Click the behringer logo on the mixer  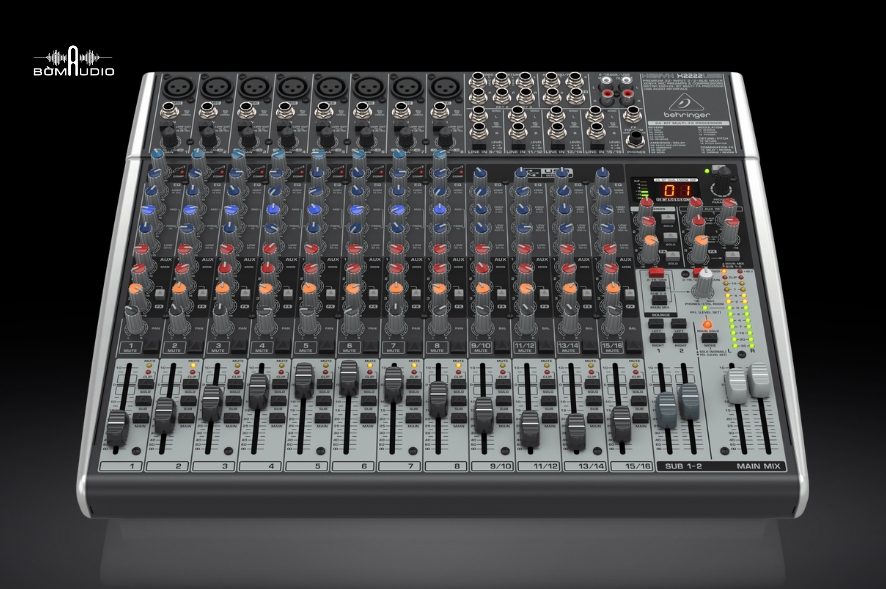[686, 106]
